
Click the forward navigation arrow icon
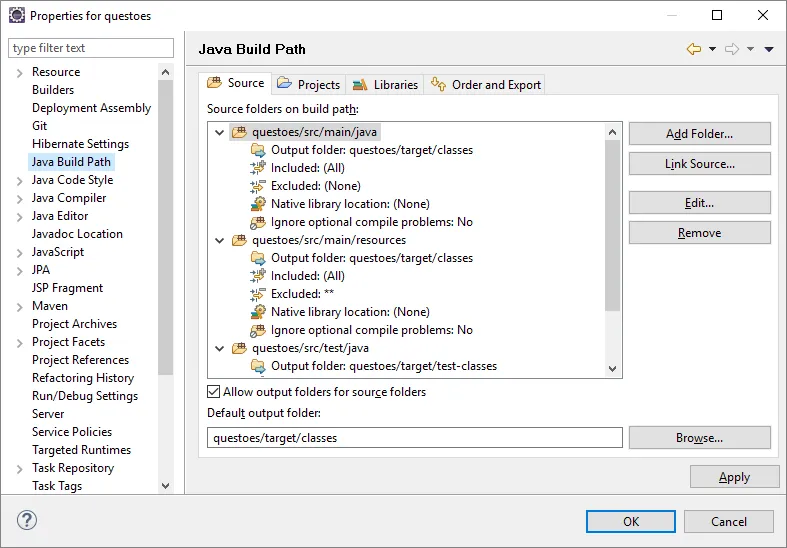732,49
